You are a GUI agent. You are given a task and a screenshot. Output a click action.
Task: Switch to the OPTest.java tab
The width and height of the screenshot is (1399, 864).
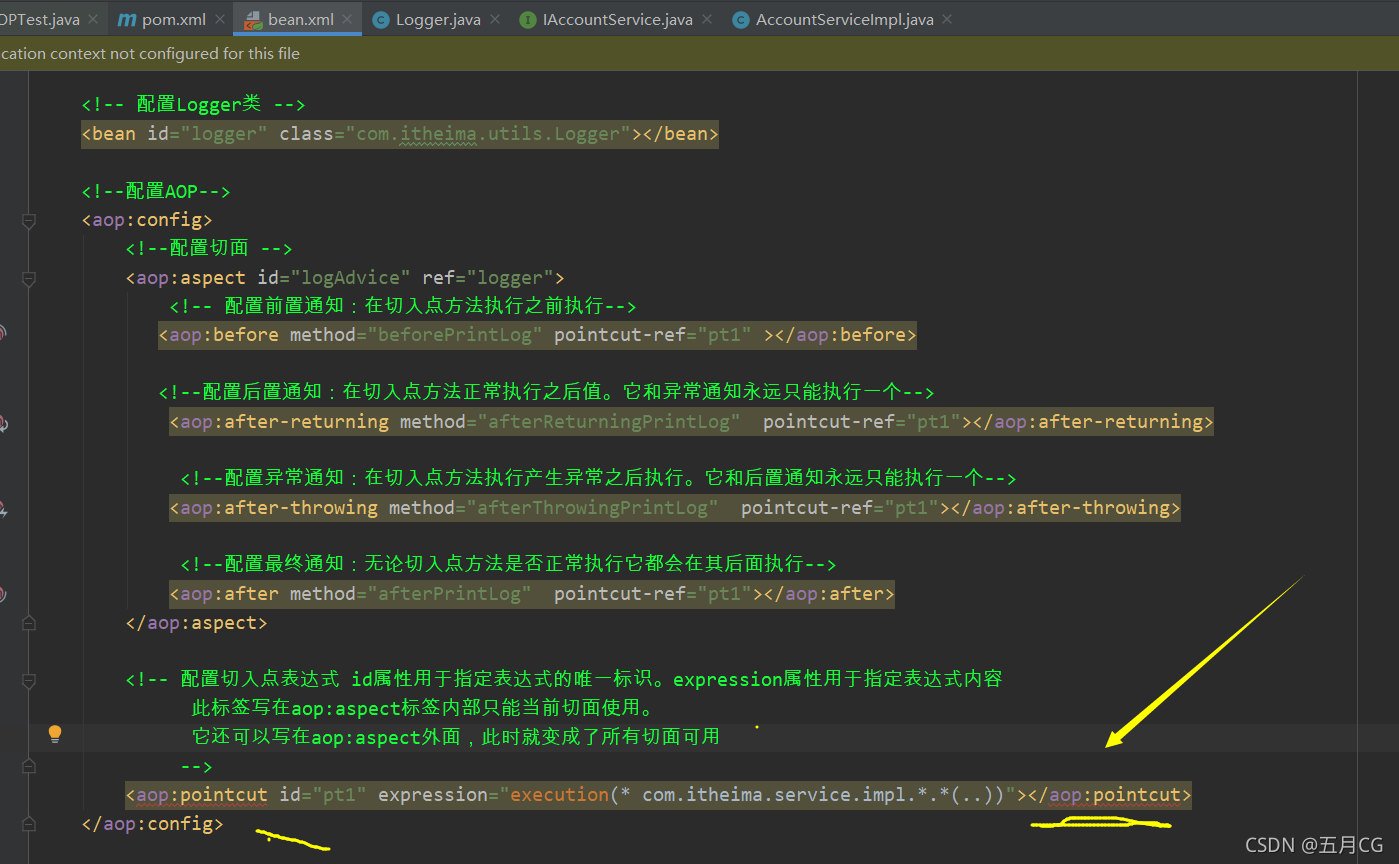point(50,19)
